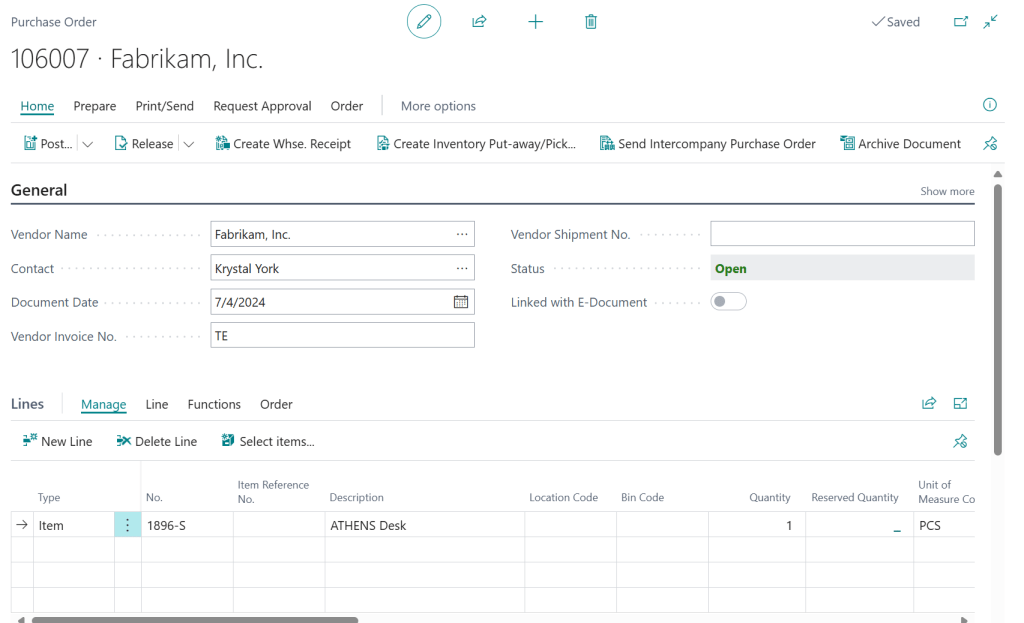
Task: Click the share icon in header
Action: coord(479,22)
